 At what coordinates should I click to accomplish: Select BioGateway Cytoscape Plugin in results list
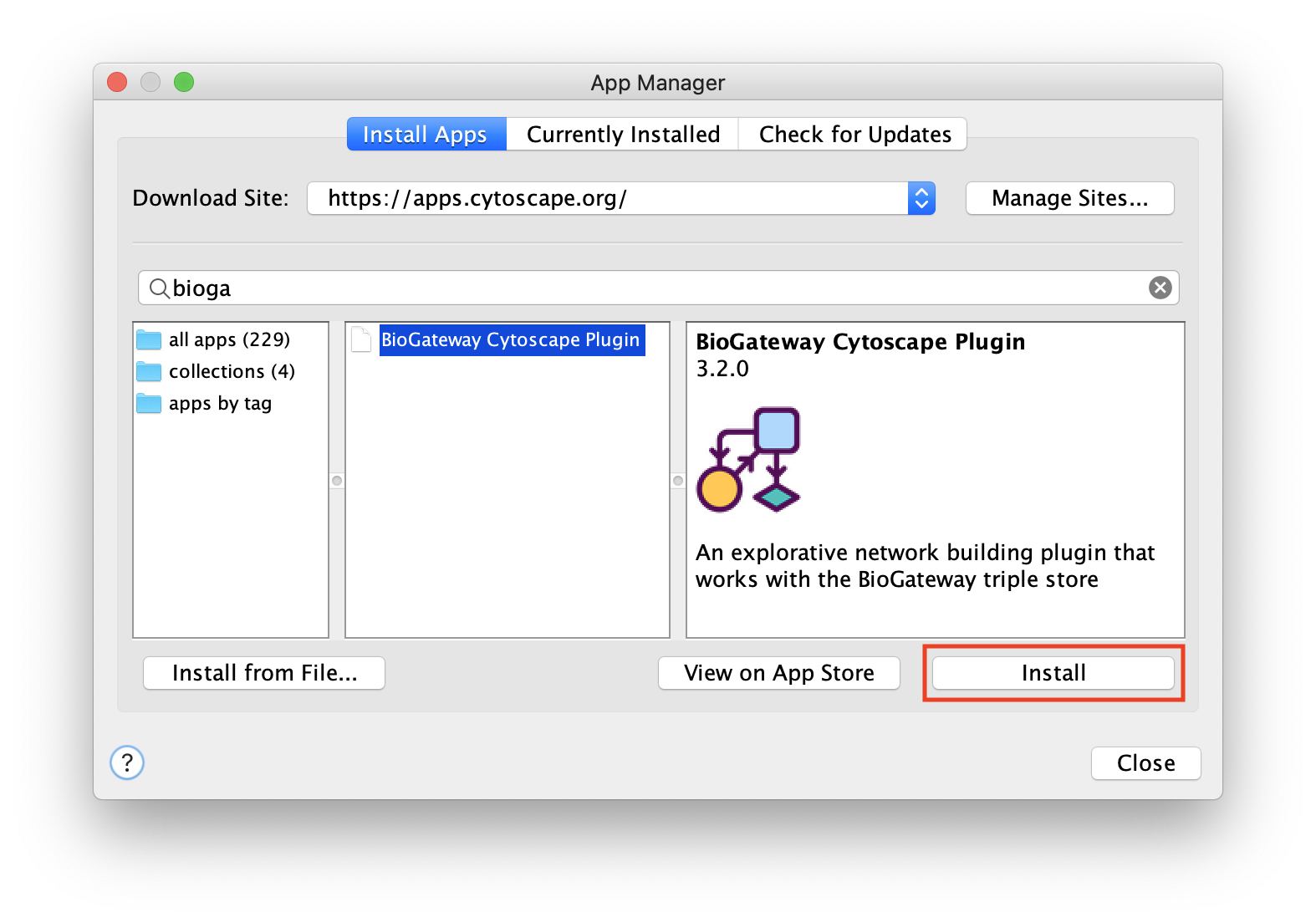click(512, 339)
